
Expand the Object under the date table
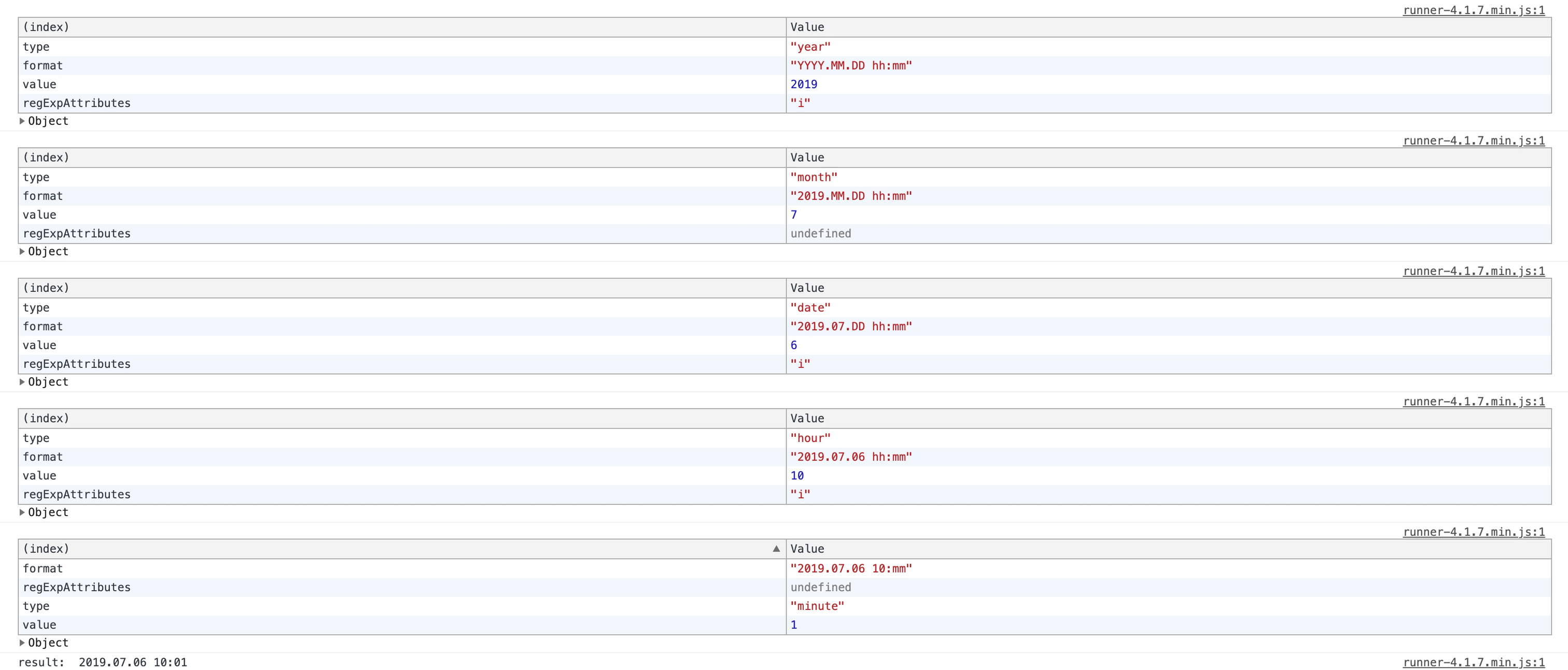coord(22,381)
